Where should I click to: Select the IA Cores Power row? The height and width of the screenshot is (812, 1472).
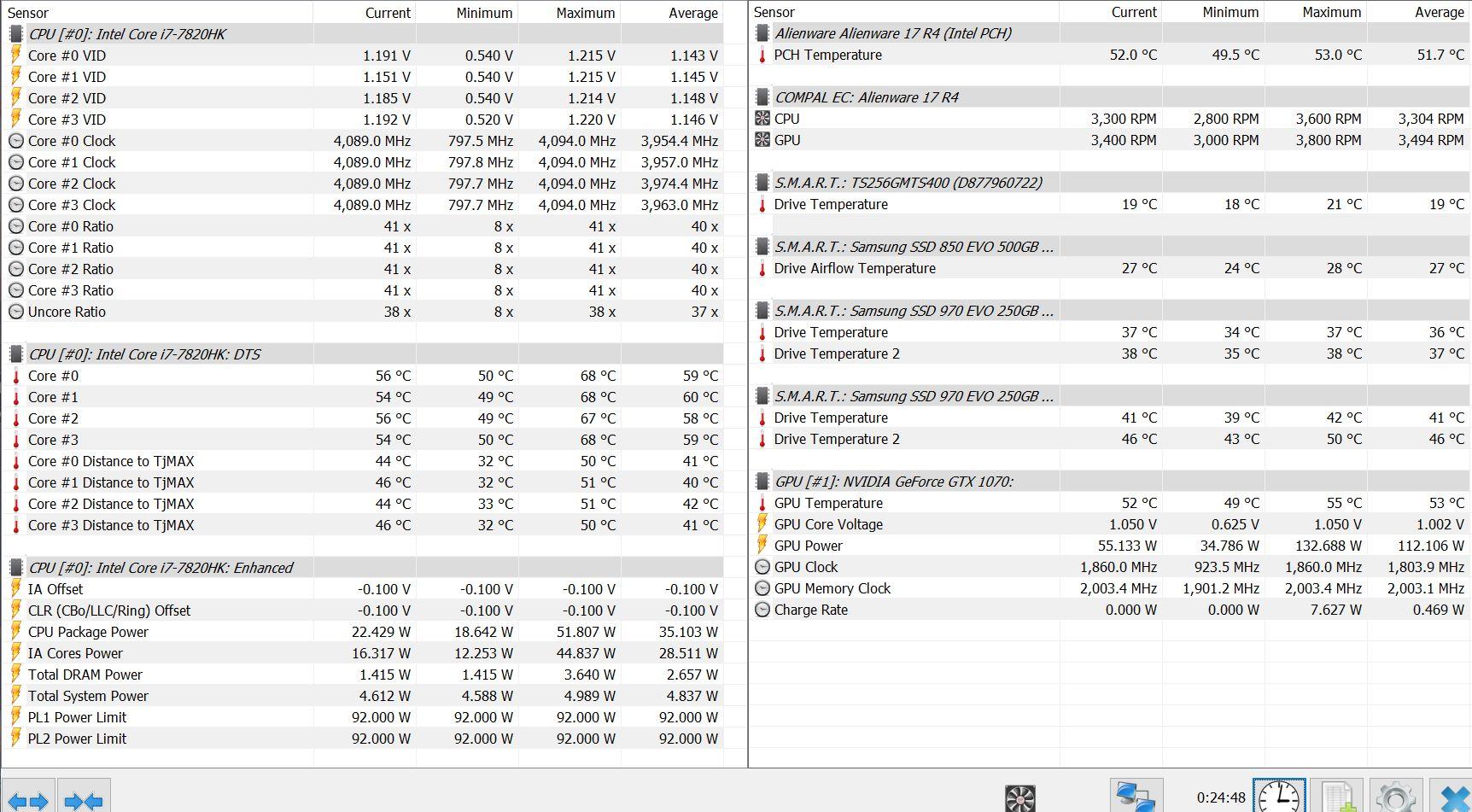point(364,653)
